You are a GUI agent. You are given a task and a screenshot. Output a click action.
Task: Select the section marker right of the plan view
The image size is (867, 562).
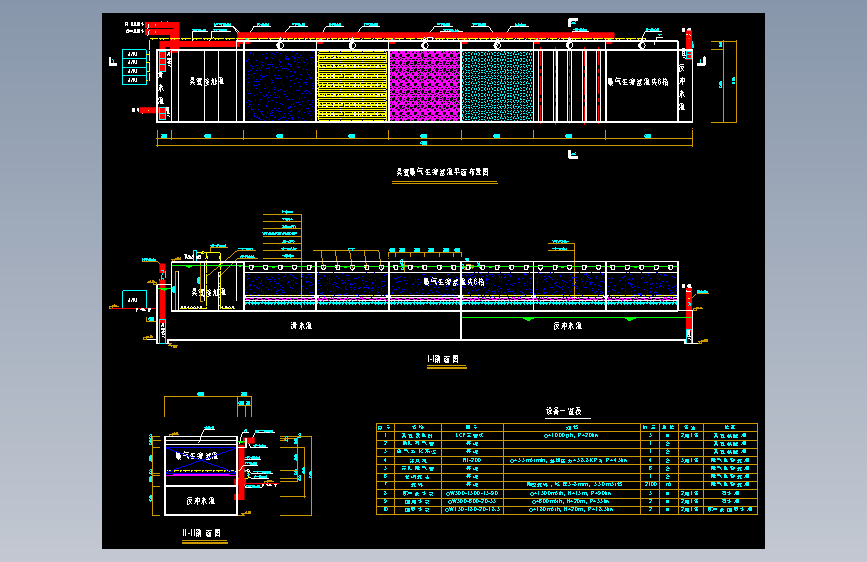[x=702, y=61]
